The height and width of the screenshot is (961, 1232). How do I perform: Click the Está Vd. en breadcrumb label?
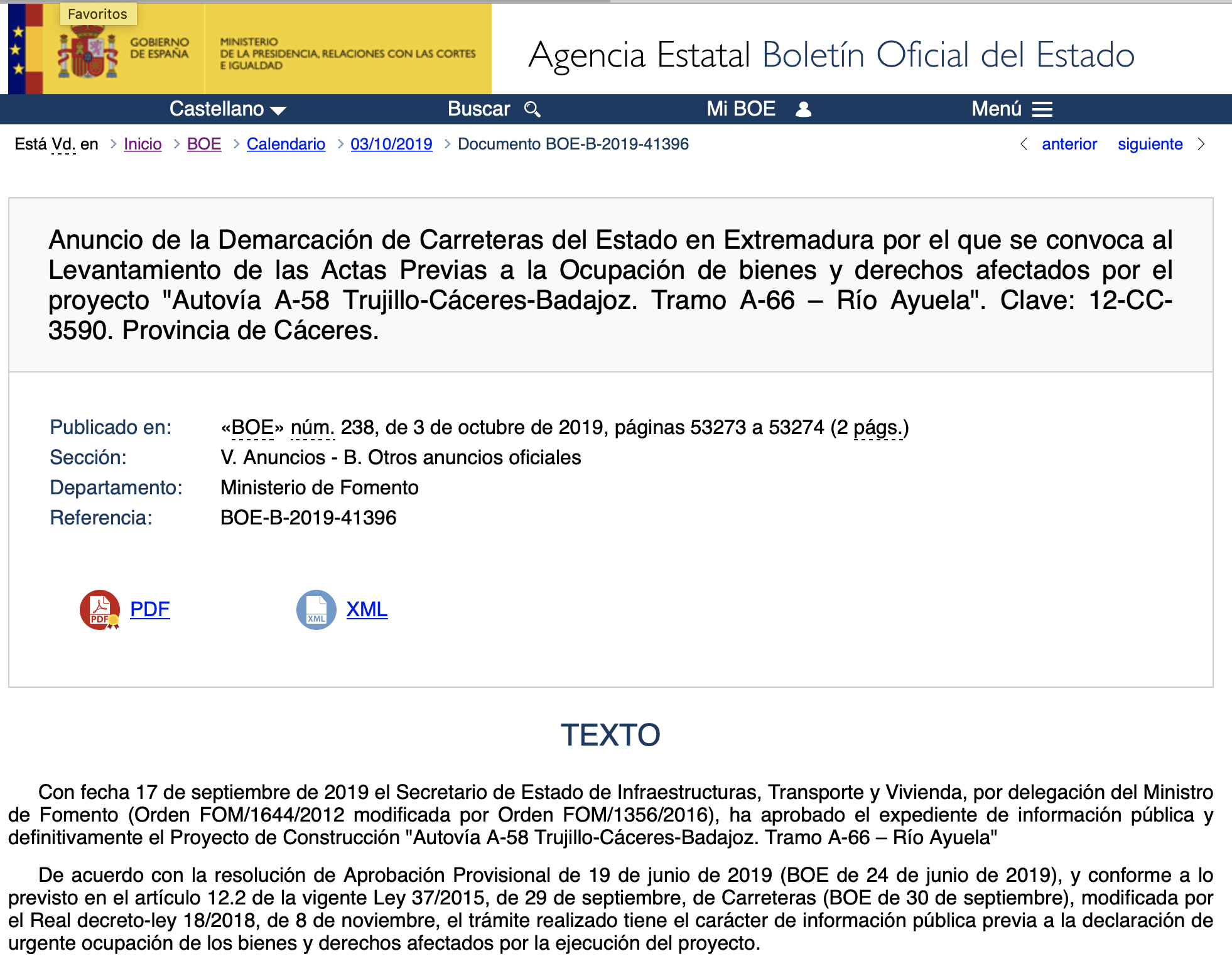(x=57, y=144)
